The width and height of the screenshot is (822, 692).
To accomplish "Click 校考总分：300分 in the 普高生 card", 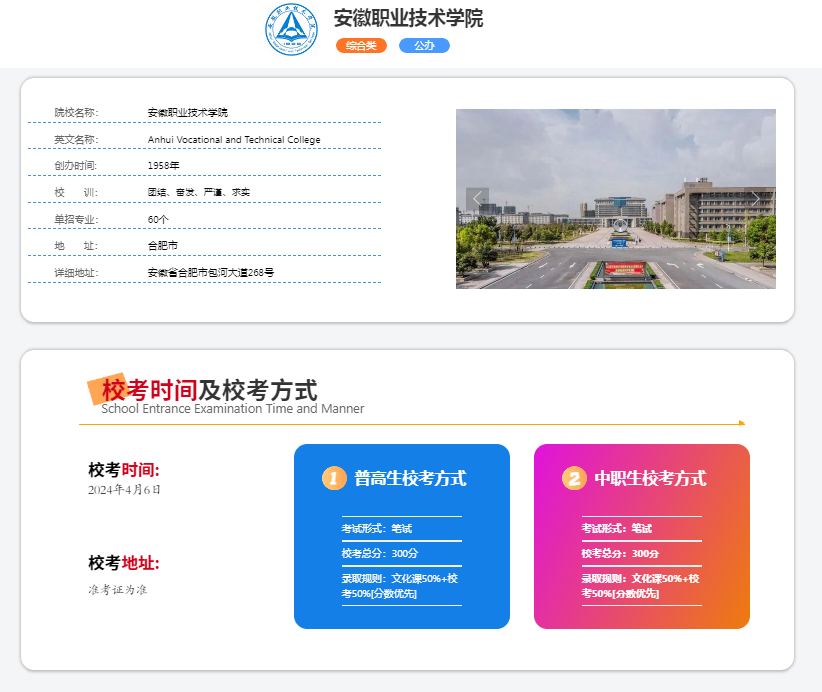I will click(x=380, y=553).
